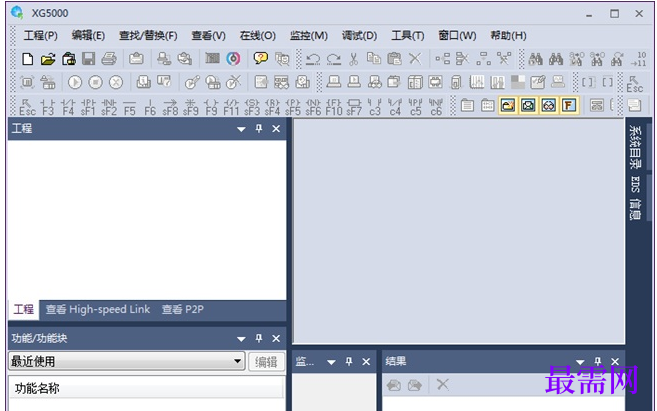The image size is (657, 411).
Task: Open 功能/功能块 panel dropdown arrow
Action: click(241, 339)
